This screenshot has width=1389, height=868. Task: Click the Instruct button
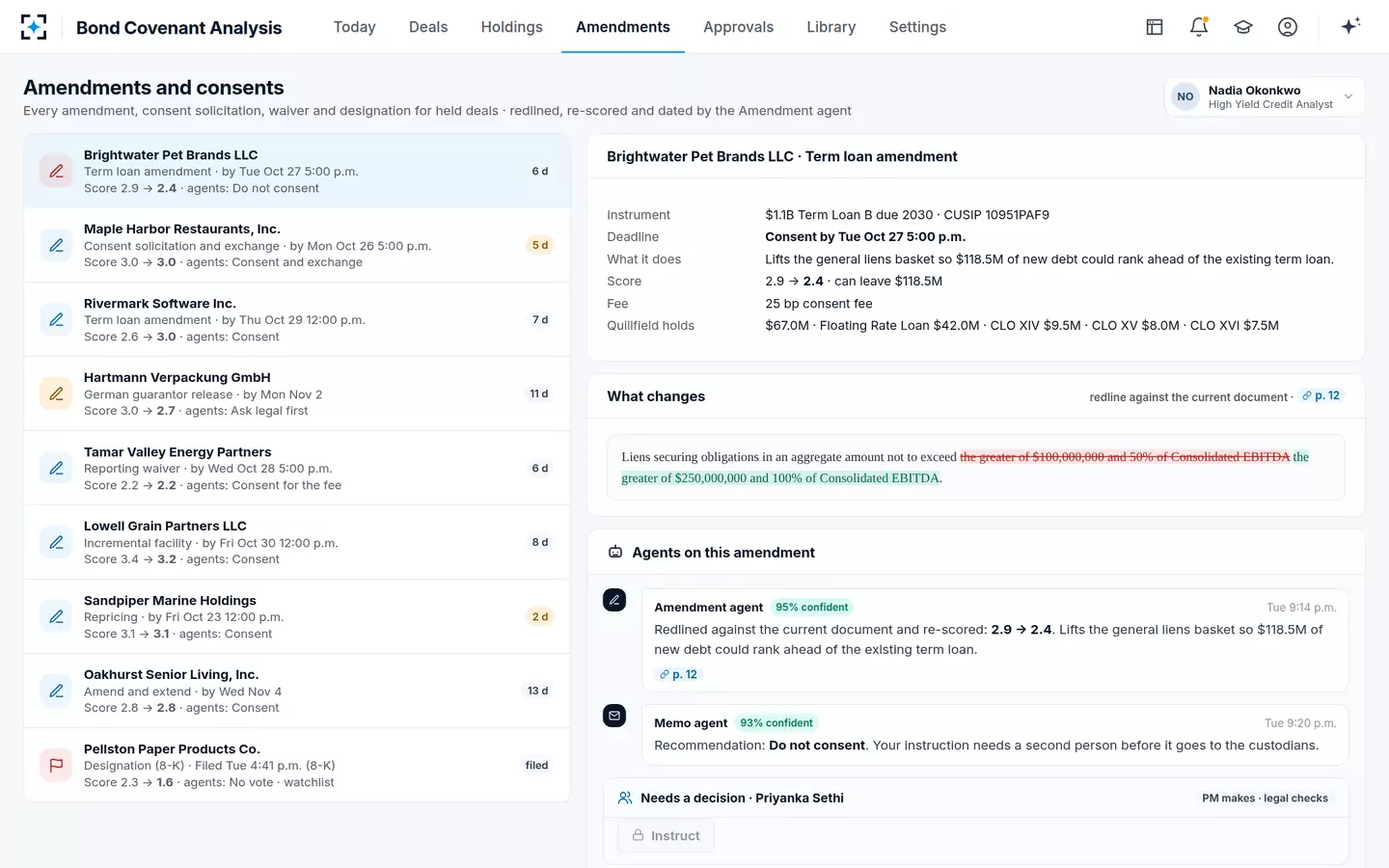tap(666, 836)
